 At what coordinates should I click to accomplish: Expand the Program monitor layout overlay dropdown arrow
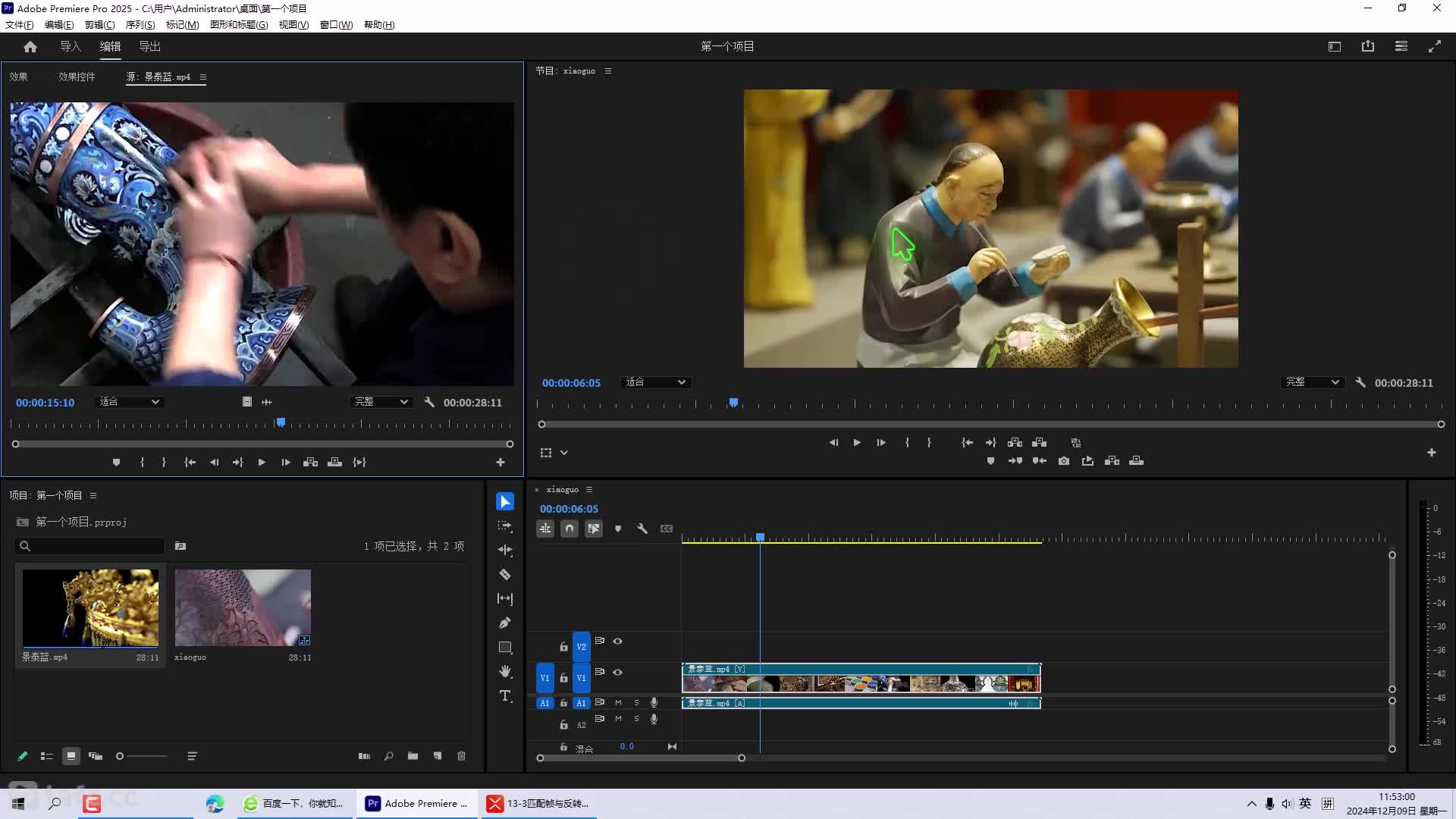[563, 453]
